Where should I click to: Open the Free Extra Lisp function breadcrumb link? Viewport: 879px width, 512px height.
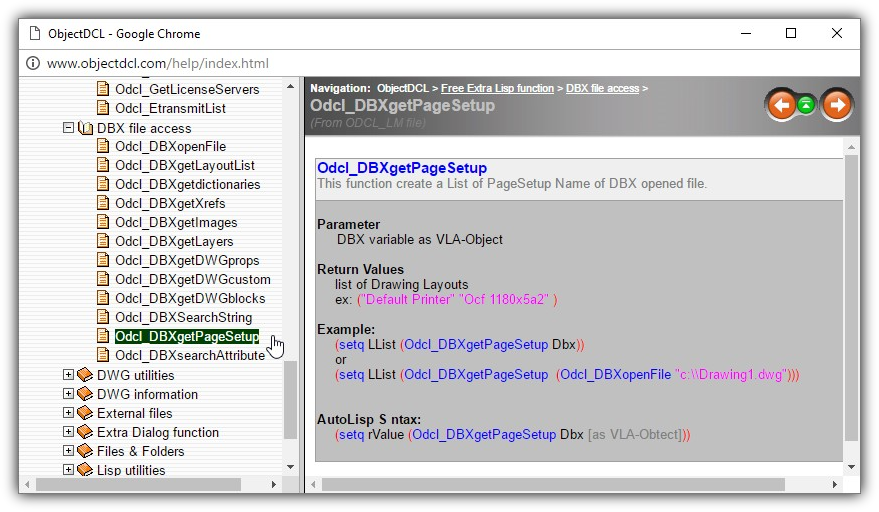coord(497,88)
